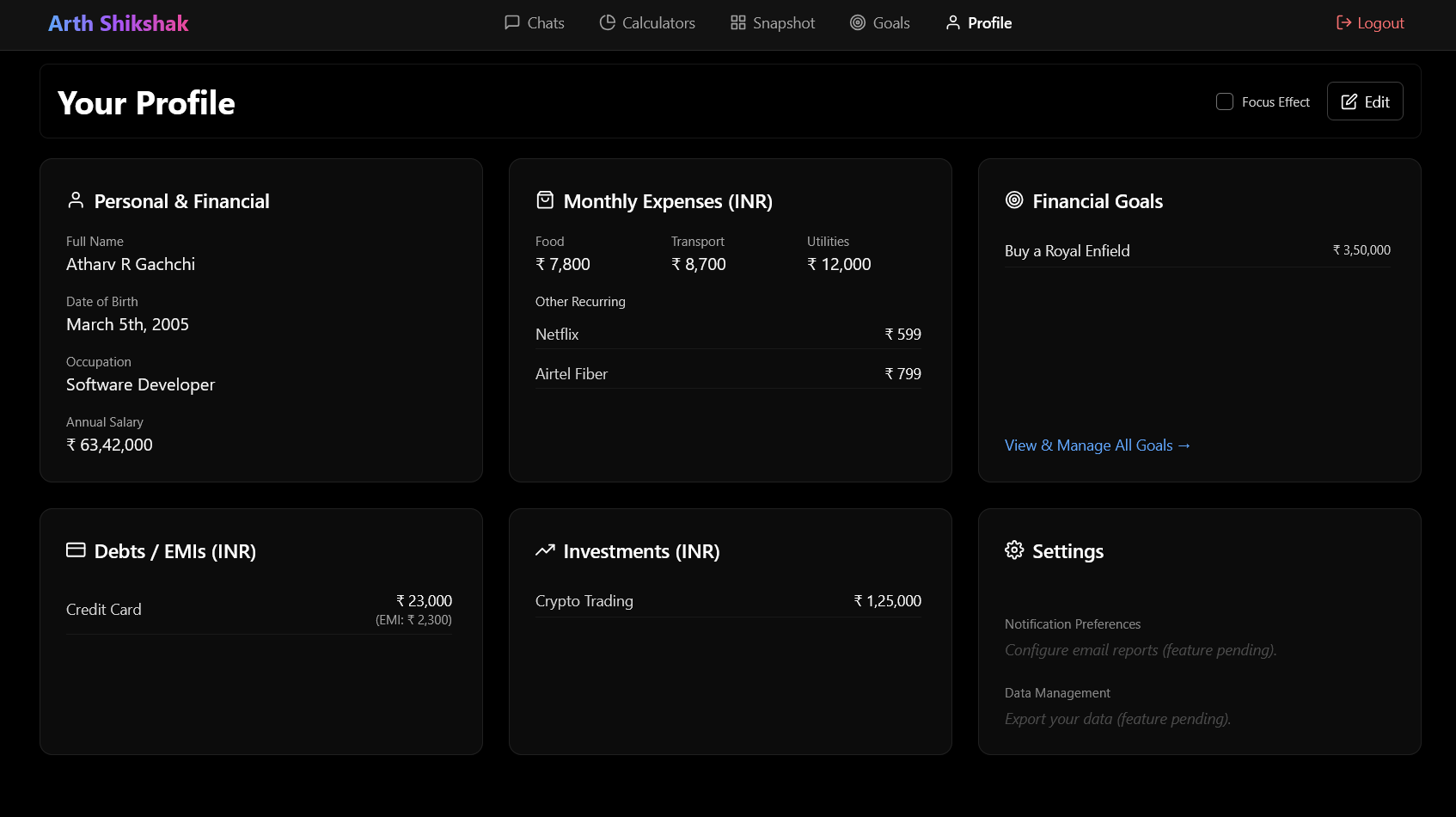Click the "Annual Salary" field label

[x=104, y=422]
